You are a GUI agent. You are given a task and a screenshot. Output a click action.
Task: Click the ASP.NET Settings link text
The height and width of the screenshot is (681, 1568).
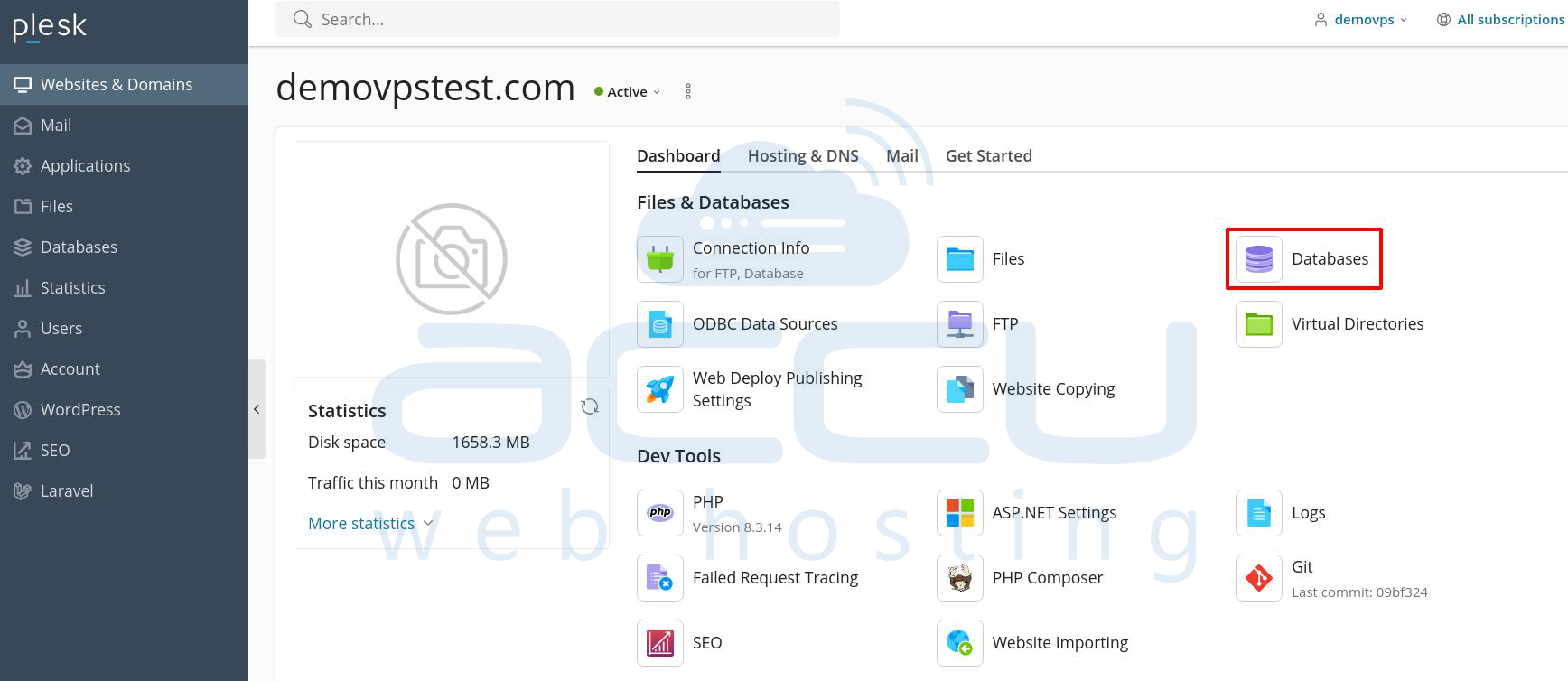point(1054,513)
